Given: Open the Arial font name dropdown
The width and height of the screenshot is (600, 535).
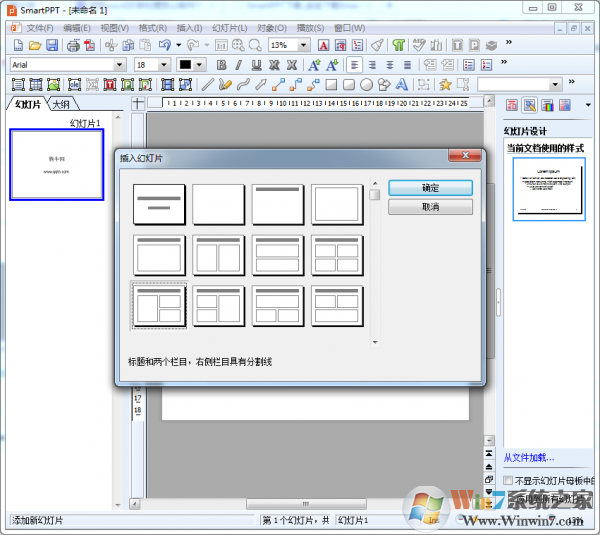Looking at the screenshot, I should point(120,65).
